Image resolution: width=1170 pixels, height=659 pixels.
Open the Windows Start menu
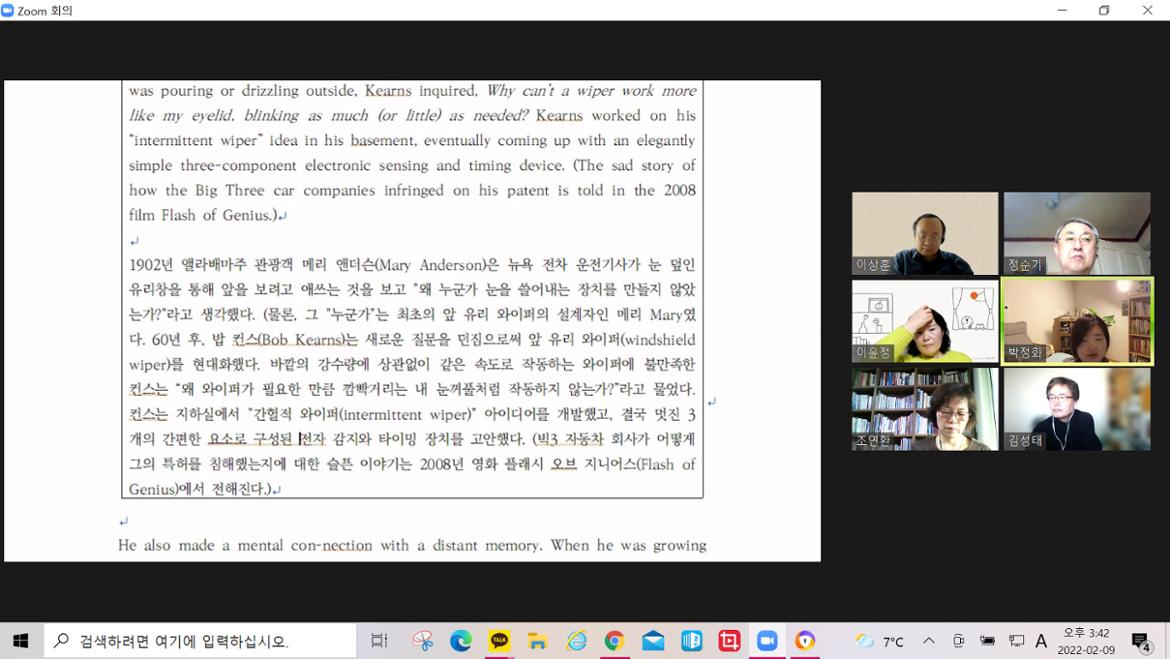point(20,641)
